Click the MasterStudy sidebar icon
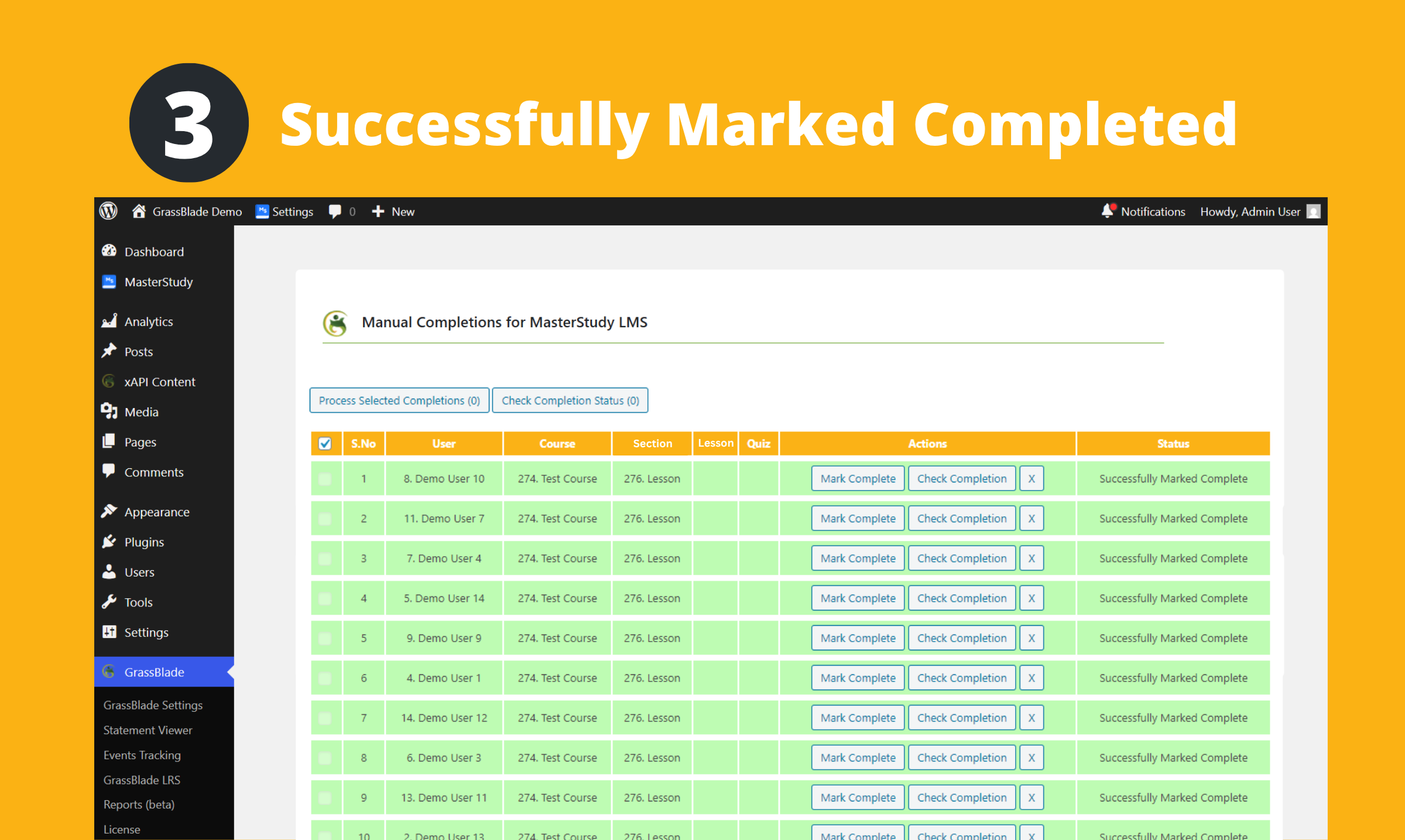 109,282
